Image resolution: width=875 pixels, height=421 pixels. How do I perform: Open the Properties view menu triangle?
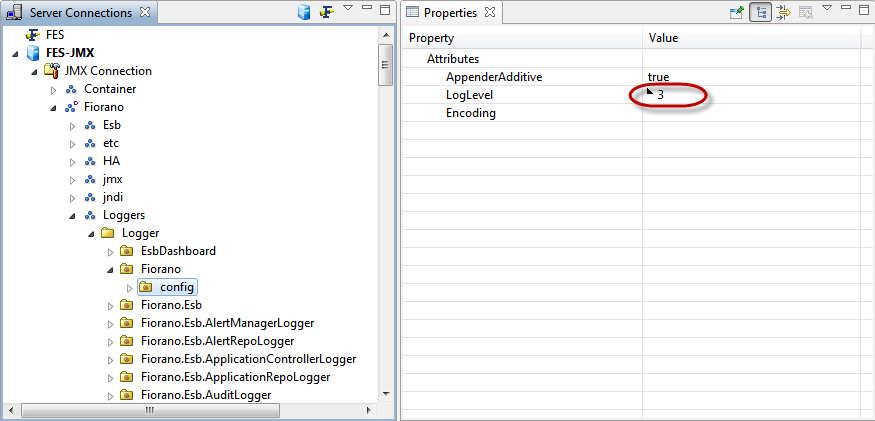(x=827, y=8)
